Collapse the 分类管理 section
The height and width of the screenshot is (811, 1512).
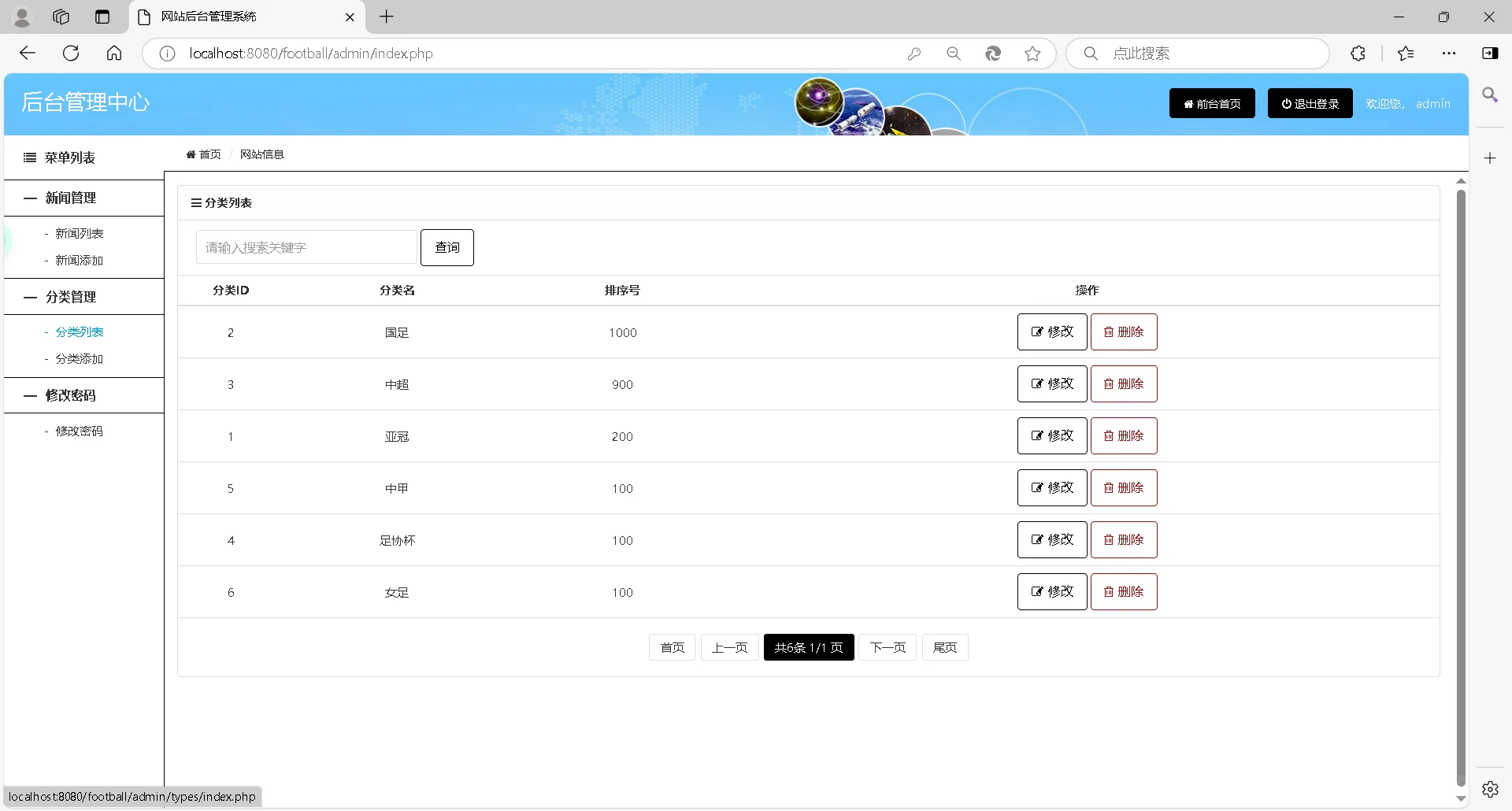[x=71, y=297]
